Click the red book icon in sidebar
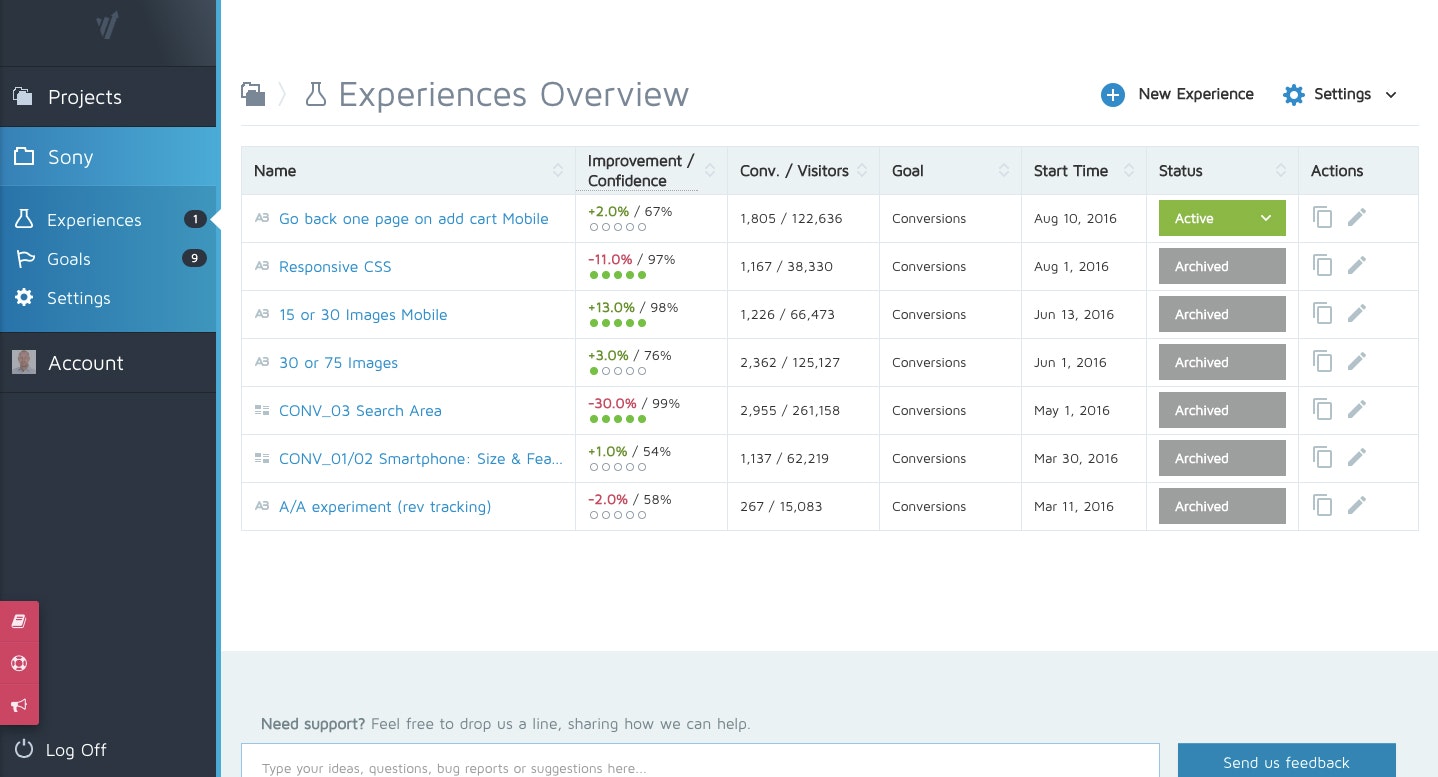This screenshot has width=1438, height=777. click(x=19, y=622)
